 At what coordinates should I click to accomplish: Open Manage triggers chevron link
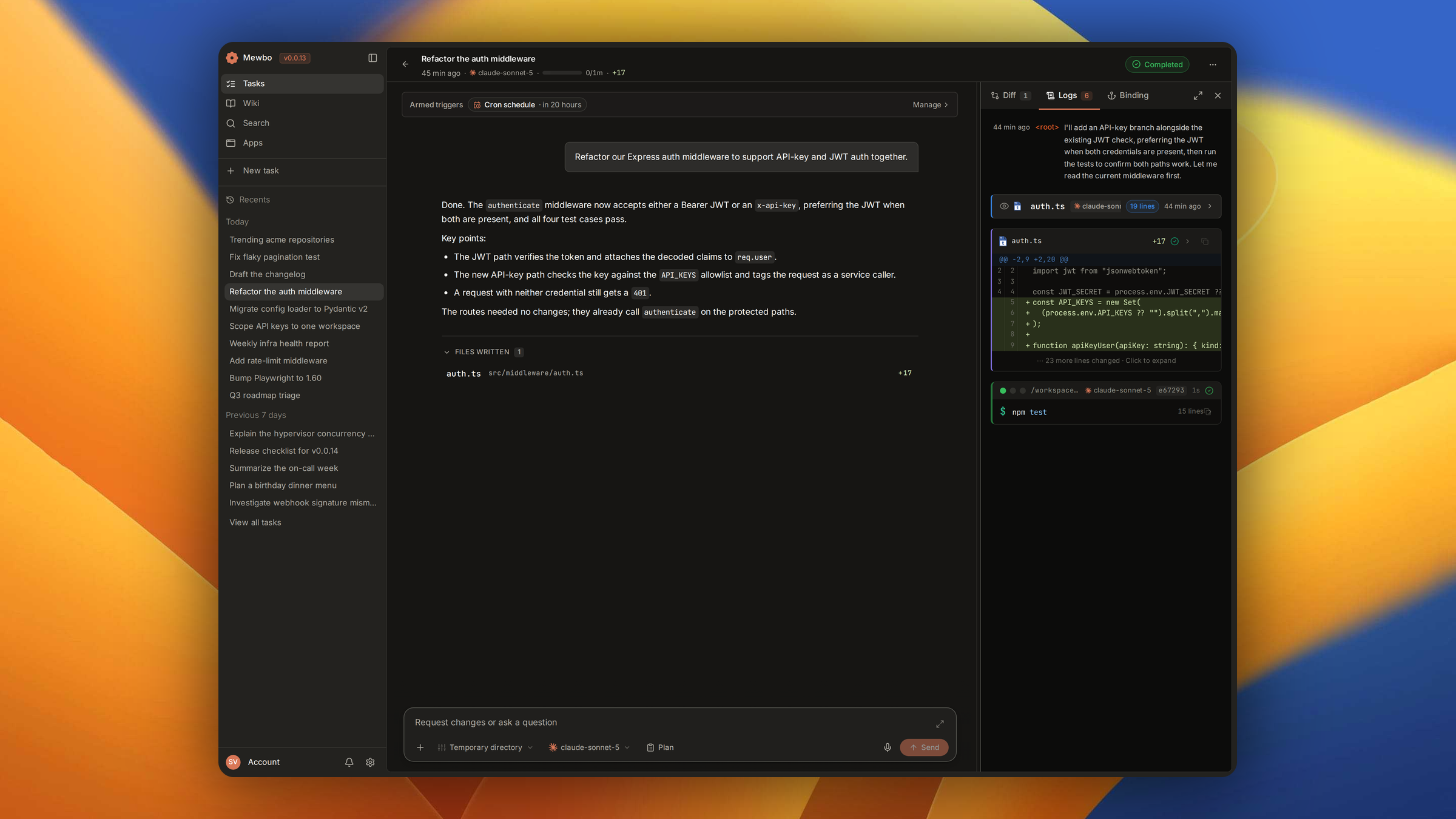(x=930, y=105)
